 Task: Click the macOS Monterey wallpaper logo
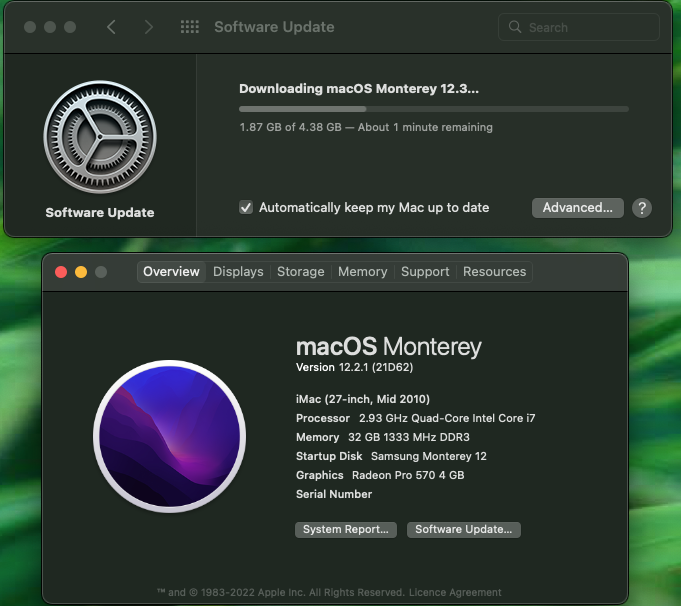(169, 436)
